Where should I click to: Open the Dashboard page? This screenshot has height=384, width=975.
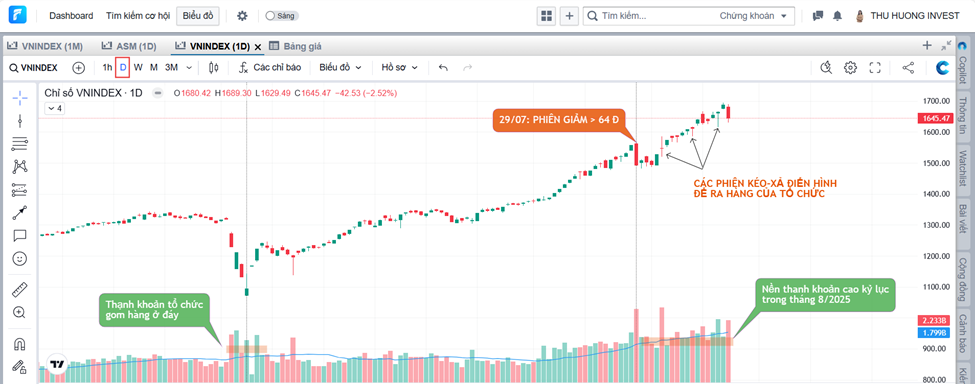[x=71, y=16]
